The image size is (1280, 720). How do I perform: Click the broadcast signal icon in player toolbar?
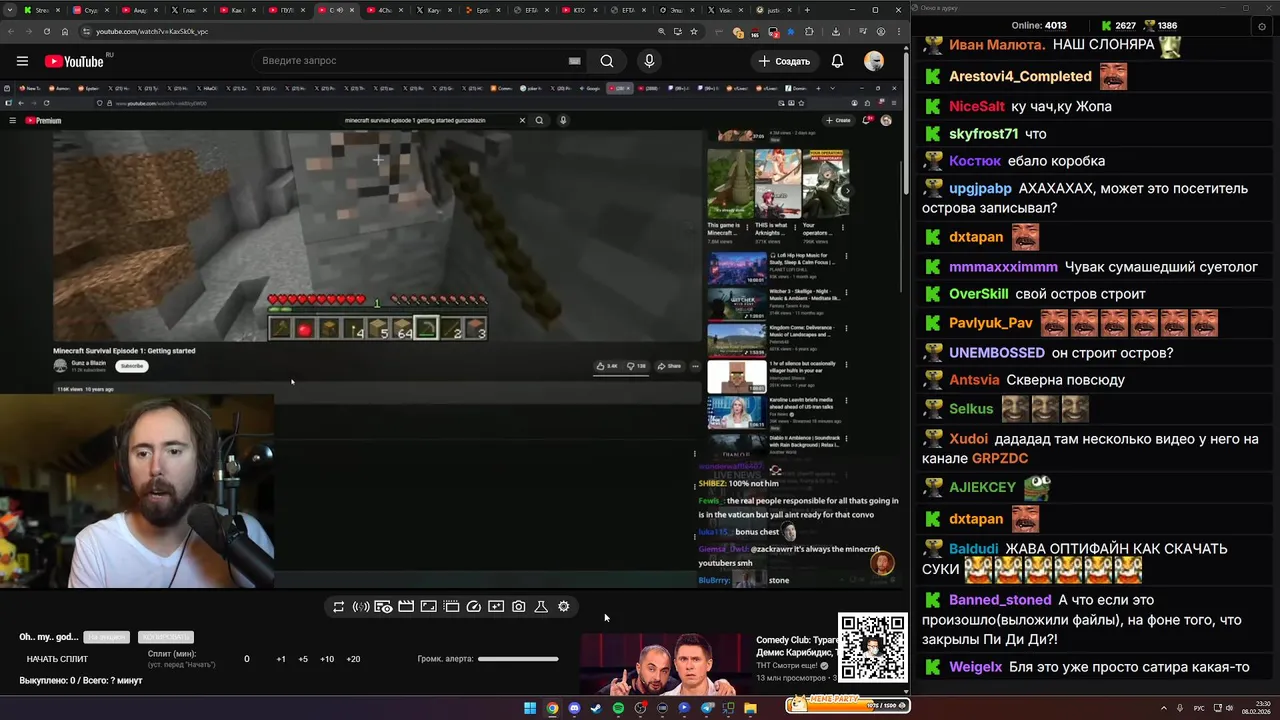(361, 607)
